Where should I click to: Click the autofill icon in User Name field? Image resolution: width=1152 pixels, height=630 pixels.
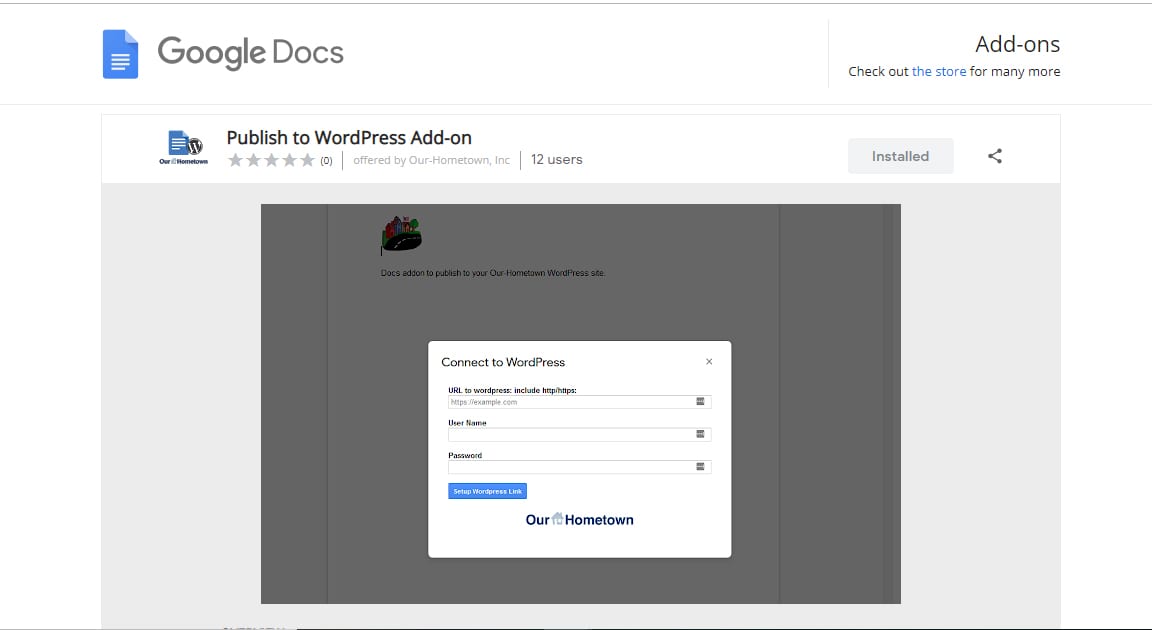point(700,434)
